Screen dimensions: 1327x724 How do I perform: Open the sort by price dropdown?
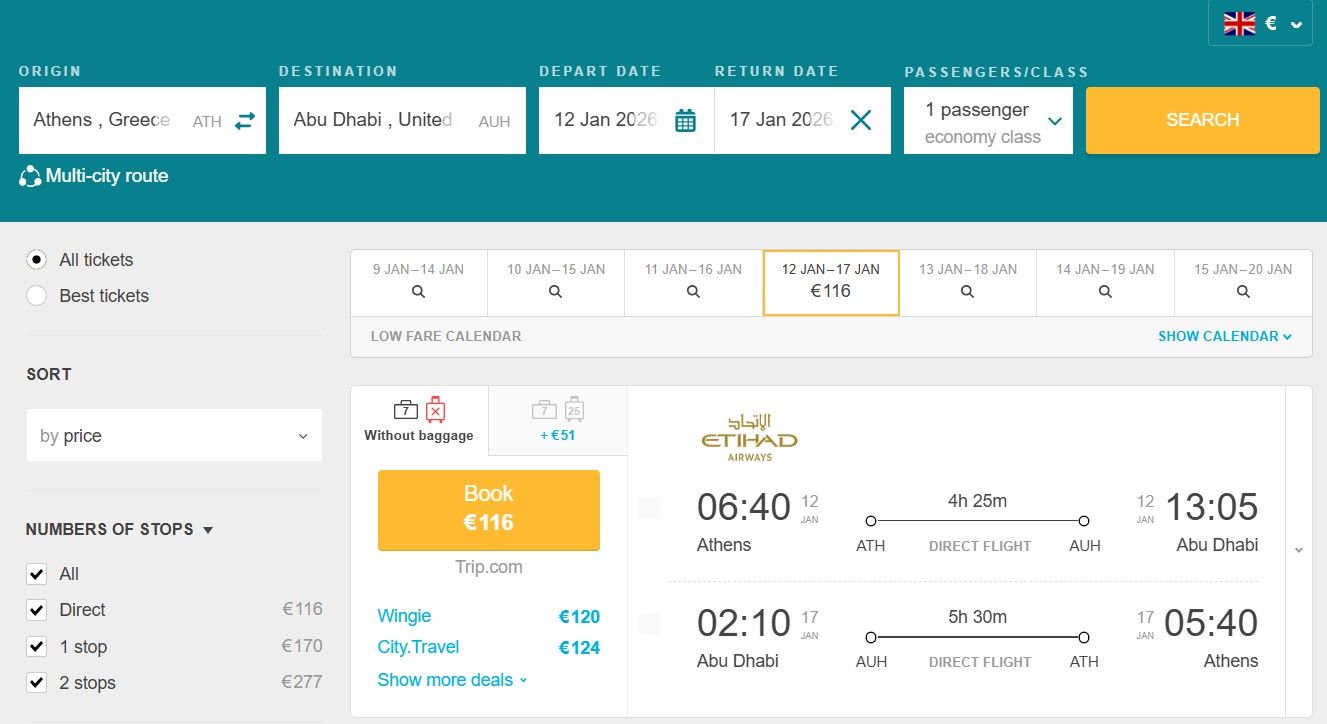[x=173, y=435]
